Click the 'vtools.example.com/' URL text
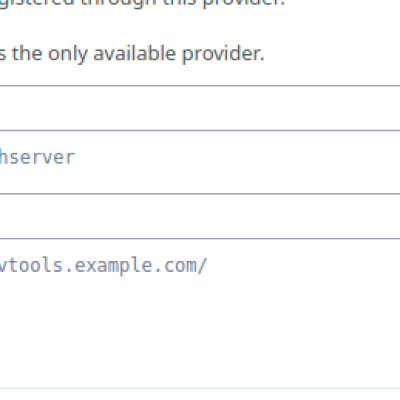The width and height of the screenshot is (400, 400). (103, 266)
